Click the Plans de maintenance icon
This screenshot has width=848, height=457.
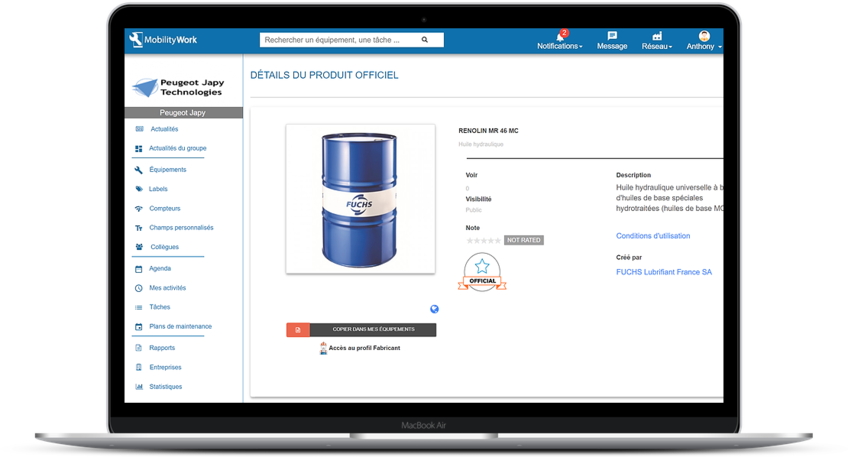[x=138, y=327]
